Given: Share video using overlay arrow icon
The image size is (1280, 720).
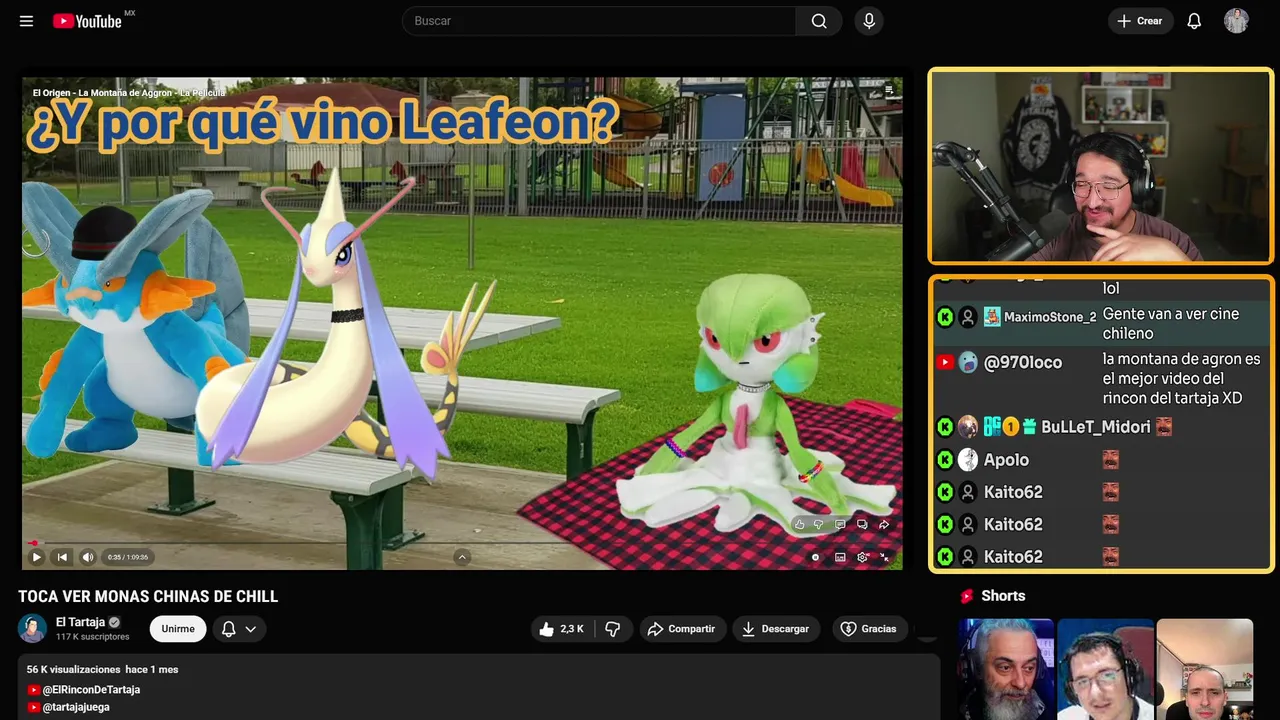Looking at the screenshot, I should click(x=884, y=524).
